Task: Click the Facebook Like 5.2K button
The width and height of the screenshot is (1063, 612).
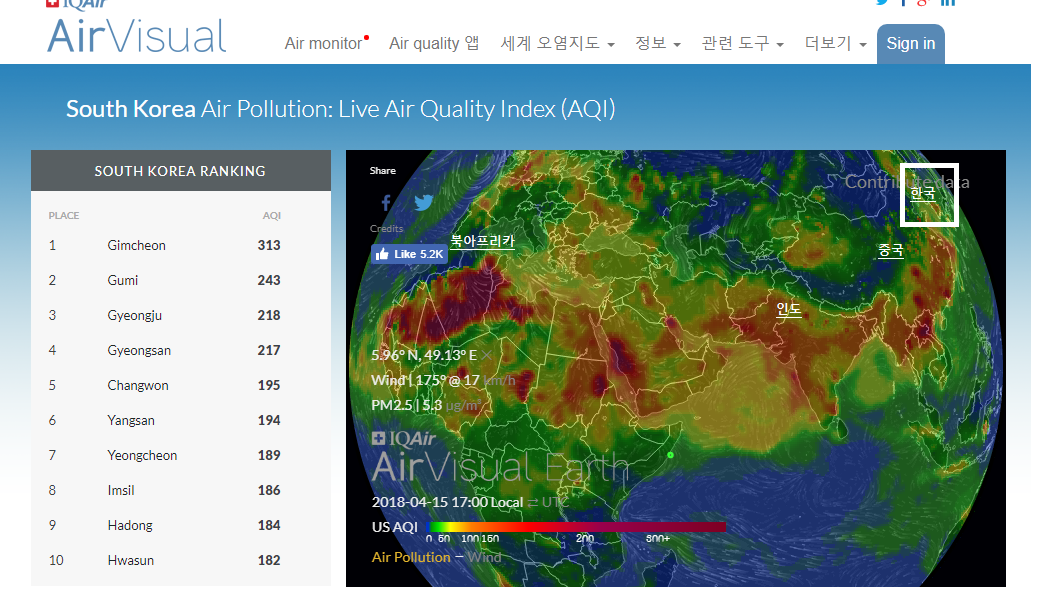Action: pyautogui.click(x=409, y=254)
